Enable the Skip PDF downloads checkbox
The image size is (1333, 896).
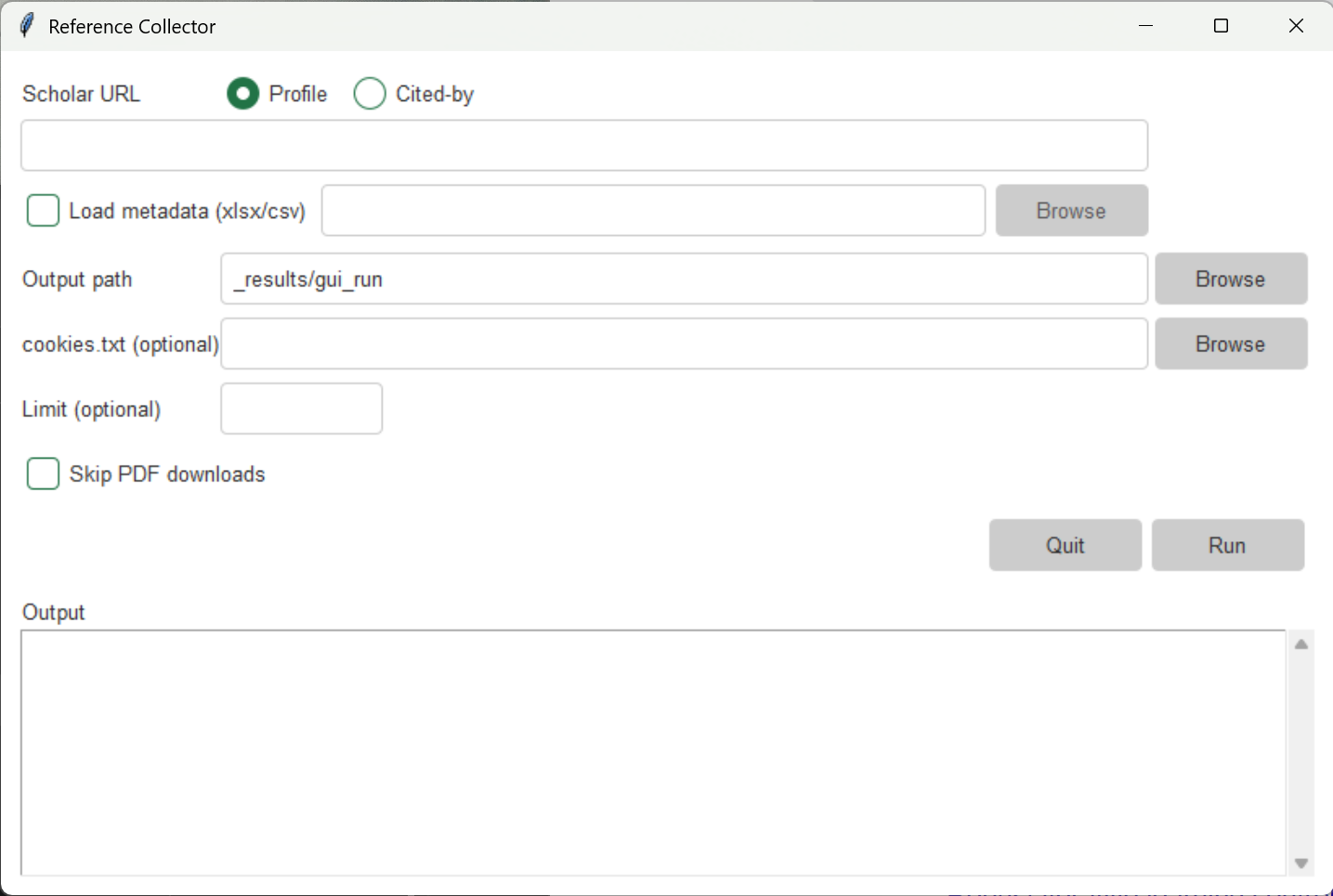pyautogui.click(x=43, y=474)
